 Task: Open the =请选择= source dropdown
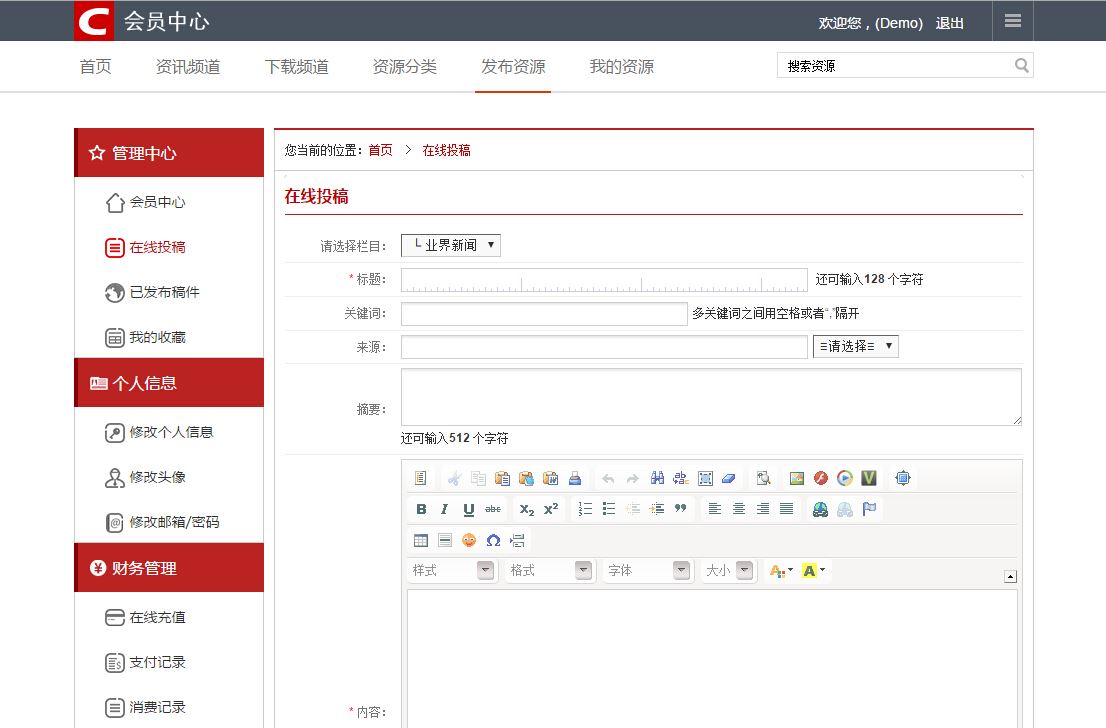[856, 346]
